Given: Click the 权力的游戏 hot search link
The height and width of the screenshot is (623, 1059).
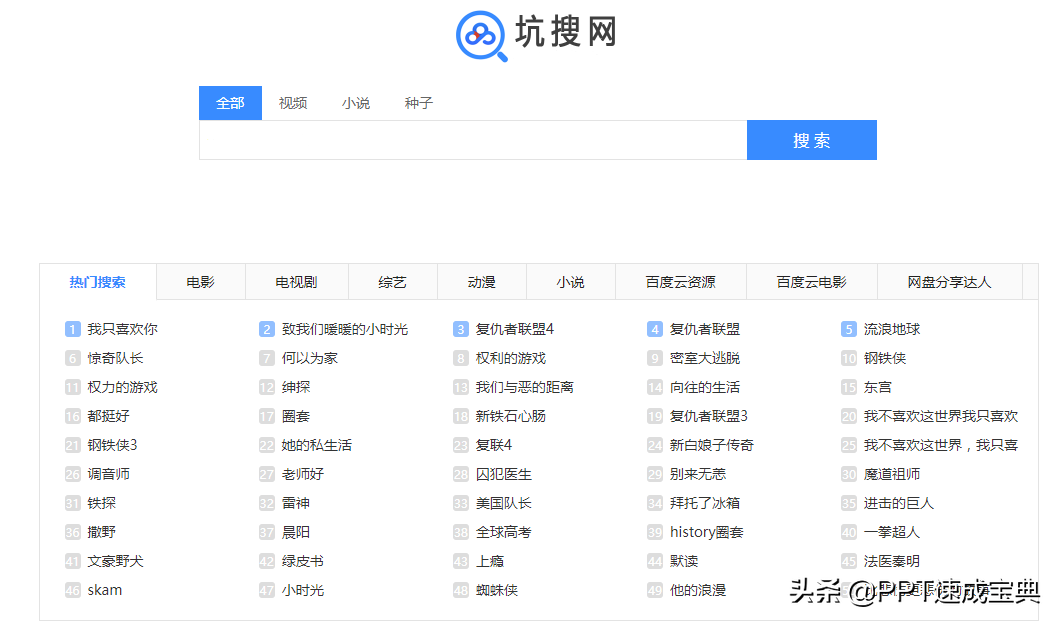Looking at the screenshot, I should pyautogui.click(x=122, y=387).
